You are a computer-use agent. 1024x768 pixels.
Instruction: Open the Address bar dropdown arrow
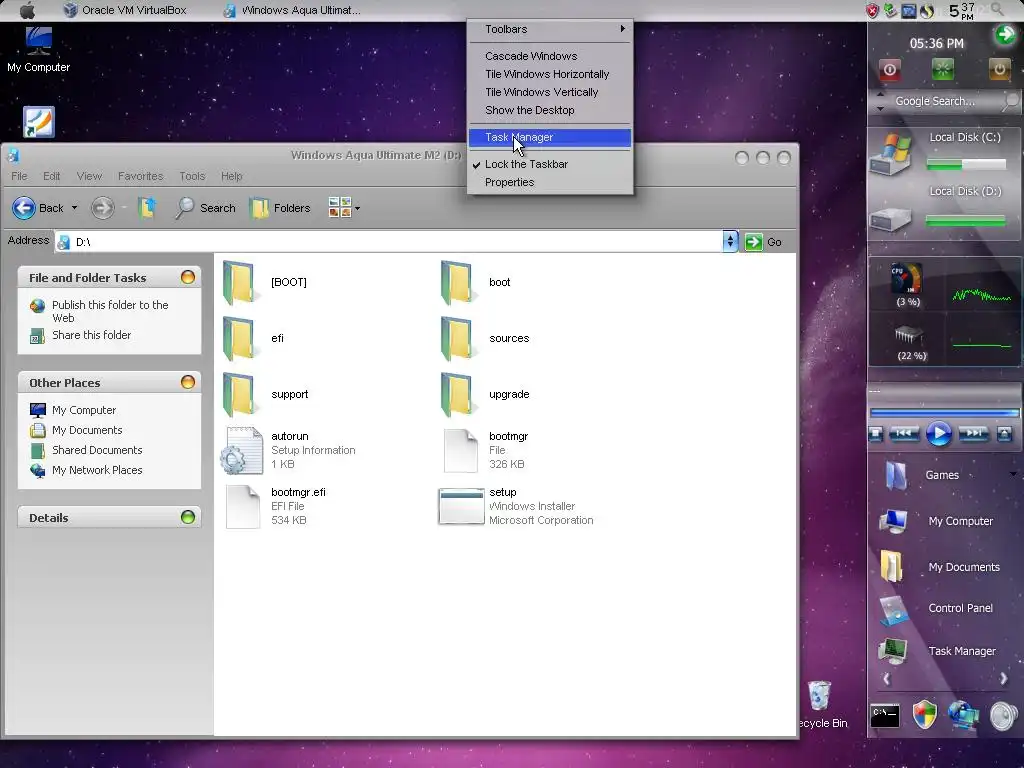click(730, 242)
